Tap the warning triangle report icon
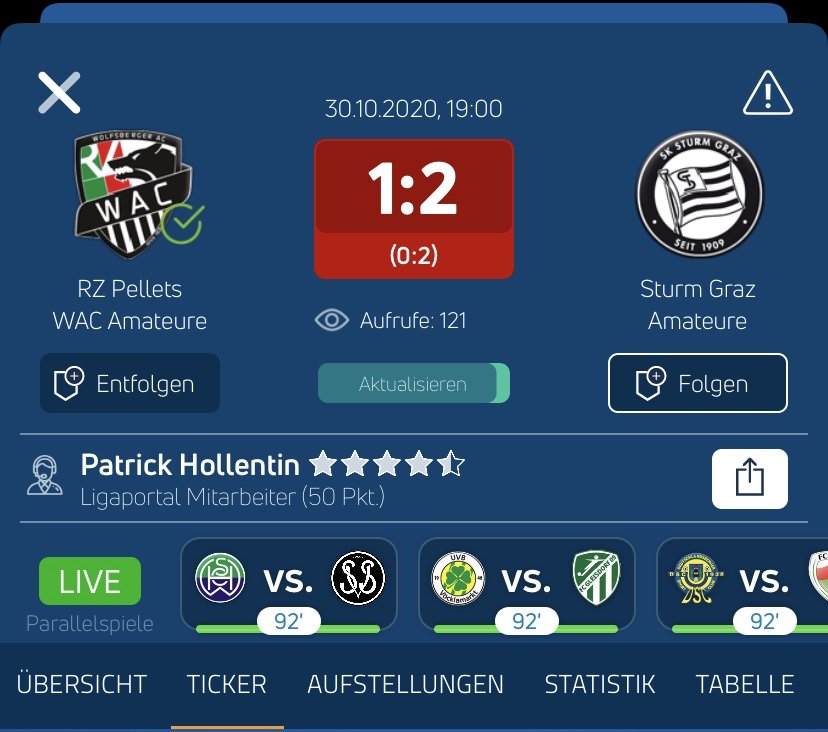Viewport: 828px width, 732px height. (x=767, y=93)
